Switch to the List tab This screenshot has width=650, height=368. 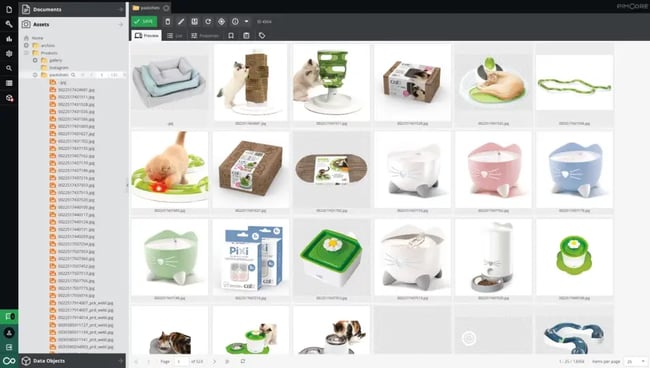(x=175, y=36)
